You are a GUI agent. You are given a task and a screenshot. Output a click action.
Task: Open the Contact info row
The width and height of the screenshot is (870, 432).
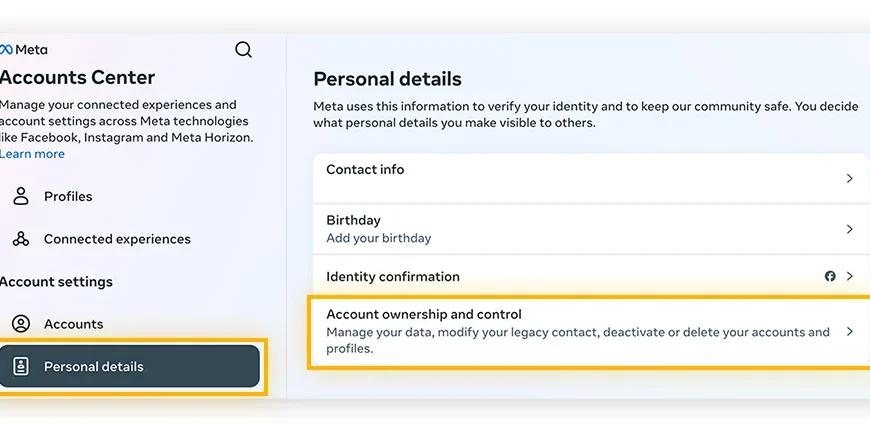(591, 178)
